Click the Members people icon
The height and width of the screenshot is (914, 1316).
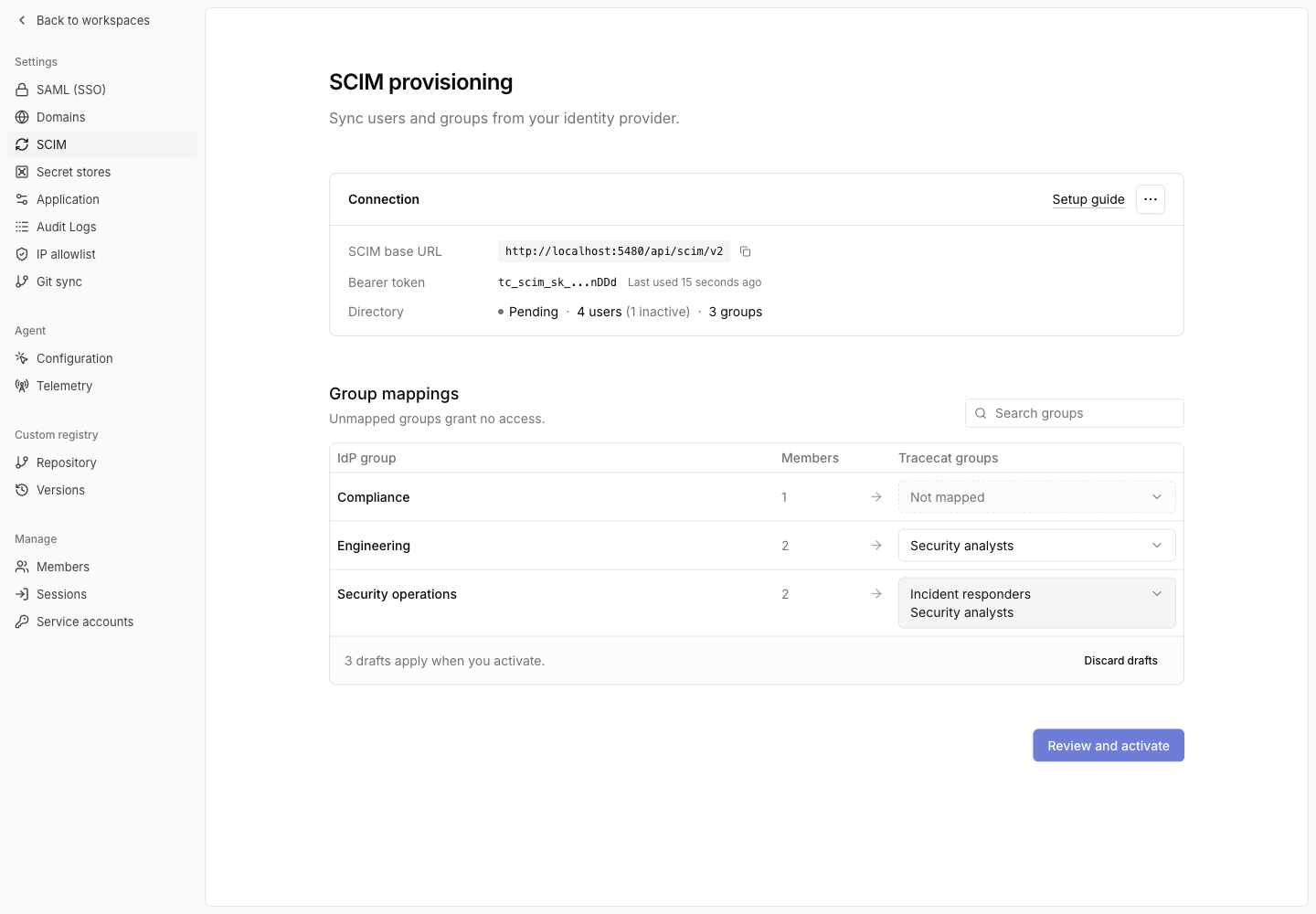[22, 567]
